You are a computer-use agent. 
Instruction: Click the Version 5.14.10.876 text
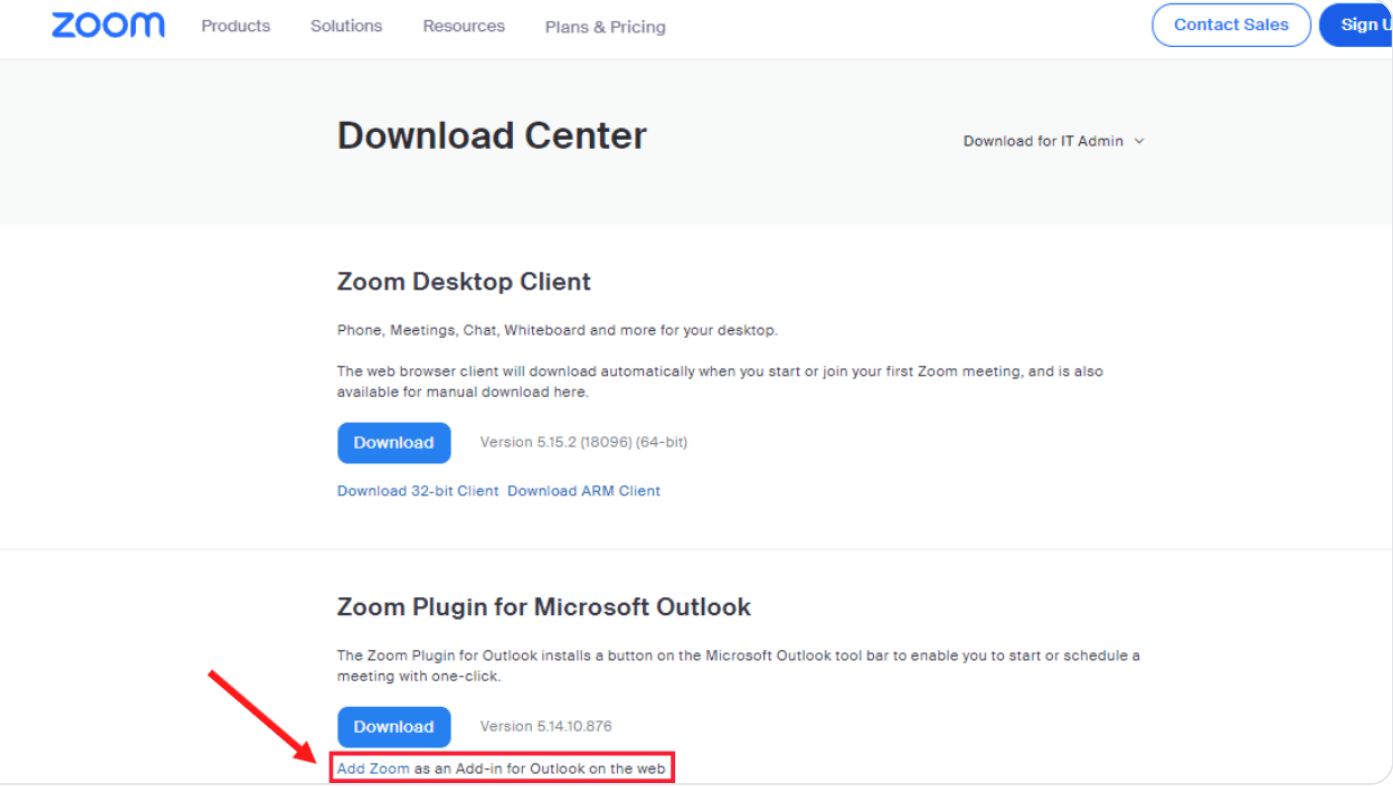[x=545, y=726]
